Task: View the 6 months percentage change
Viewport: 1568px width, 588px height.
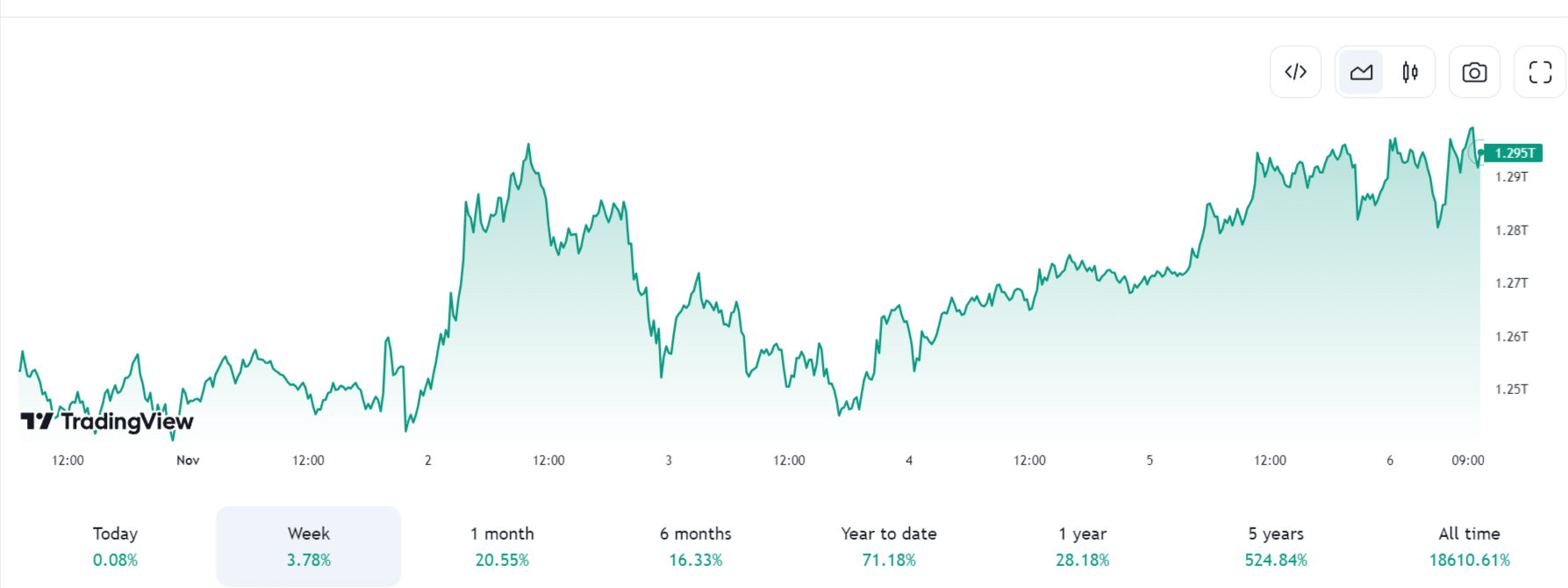Action: click(694, 545)
